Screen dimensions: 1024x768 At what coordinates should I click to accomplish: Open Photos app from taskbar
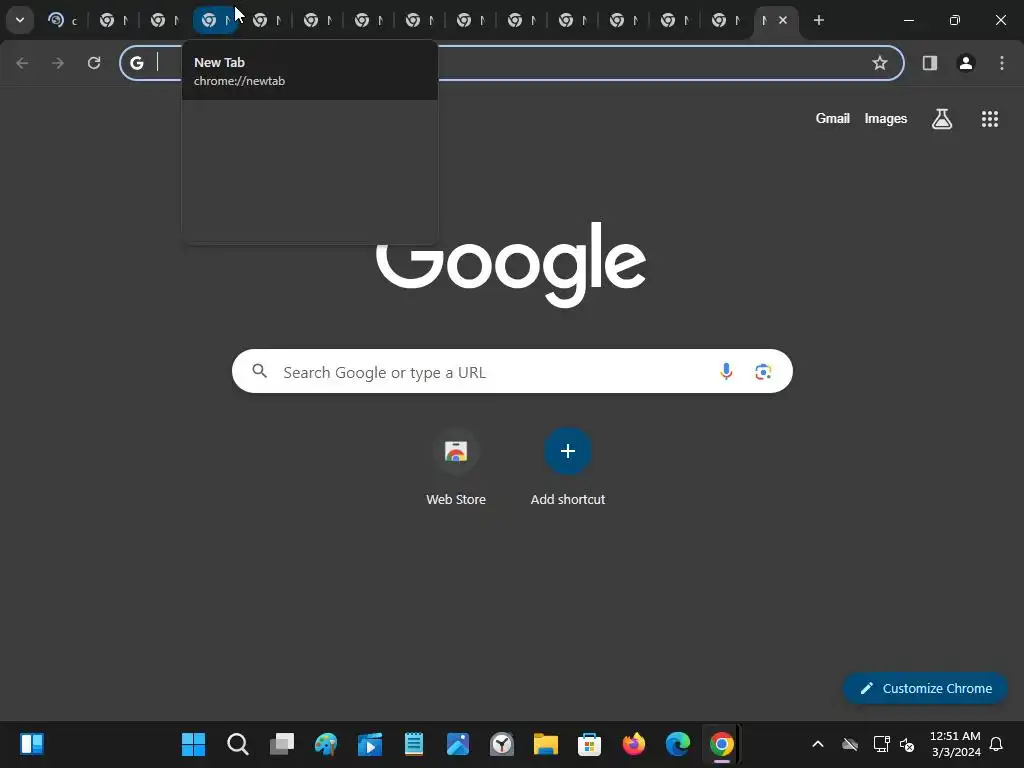click(458, 744)
